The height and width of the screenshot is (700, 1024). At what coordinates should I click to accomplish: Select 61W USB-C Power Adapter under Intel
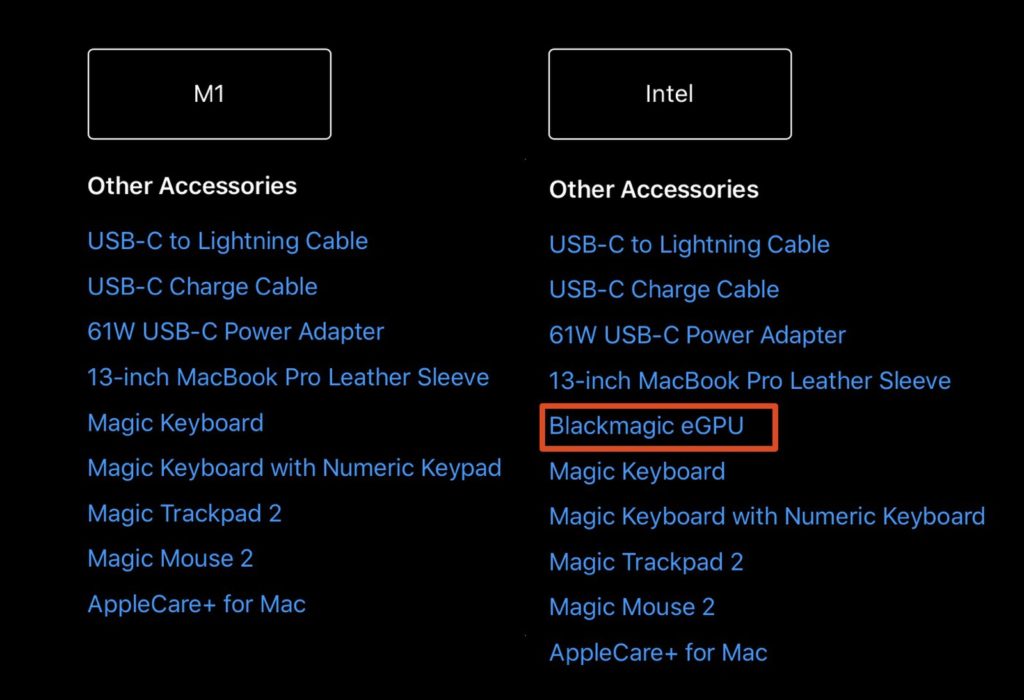click(696, 335)
